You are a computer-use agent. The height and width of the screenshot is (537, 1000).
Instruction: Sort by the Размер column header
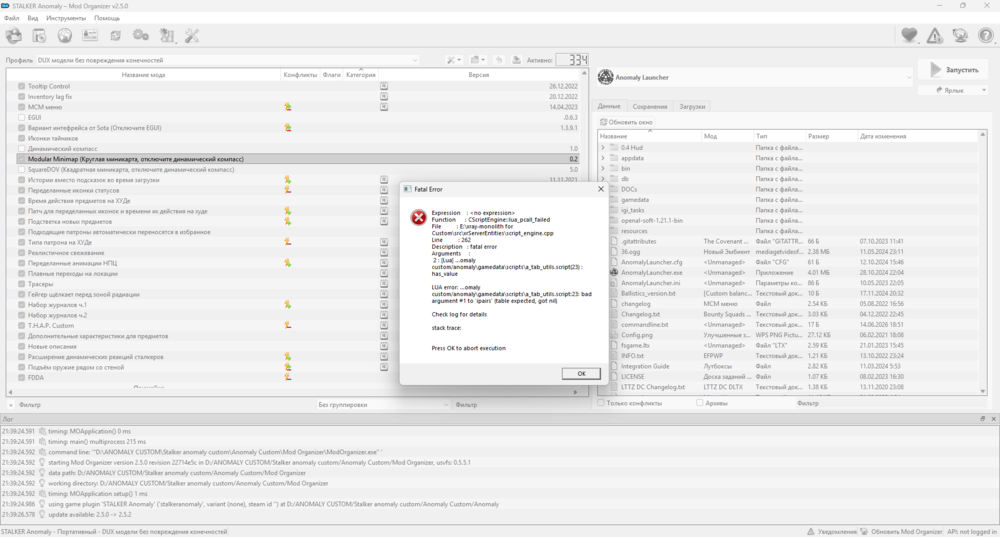click(x=830, y=136)
